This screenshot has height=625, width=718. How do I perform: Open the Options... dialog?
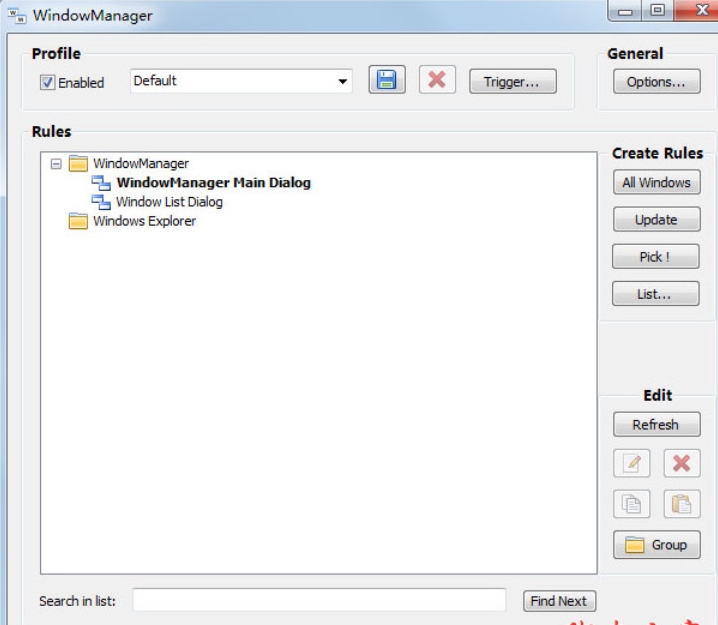pos(657,82)
